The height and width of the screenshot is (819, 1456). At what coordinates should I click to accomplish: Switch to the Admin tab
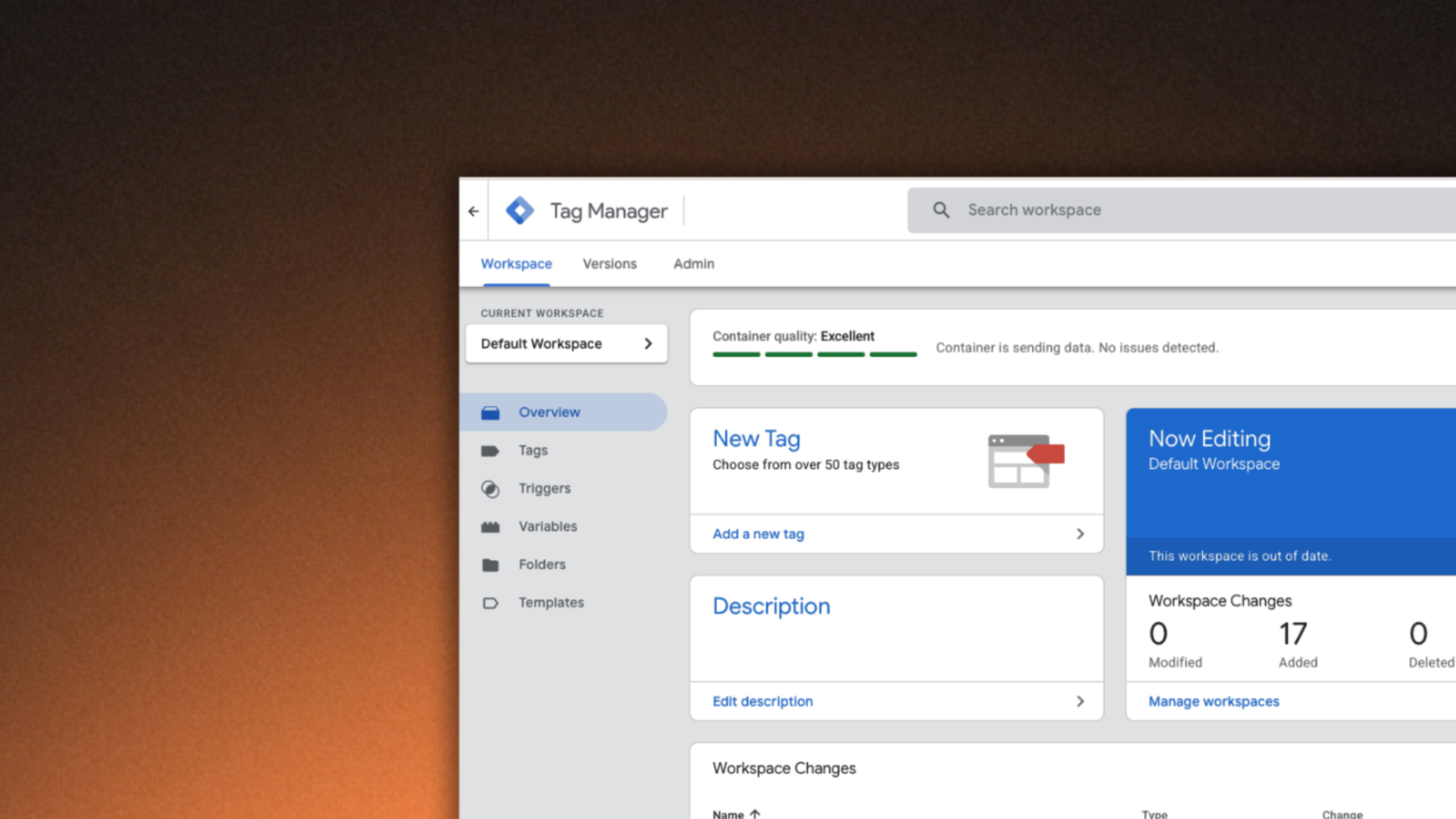(693, 264)
